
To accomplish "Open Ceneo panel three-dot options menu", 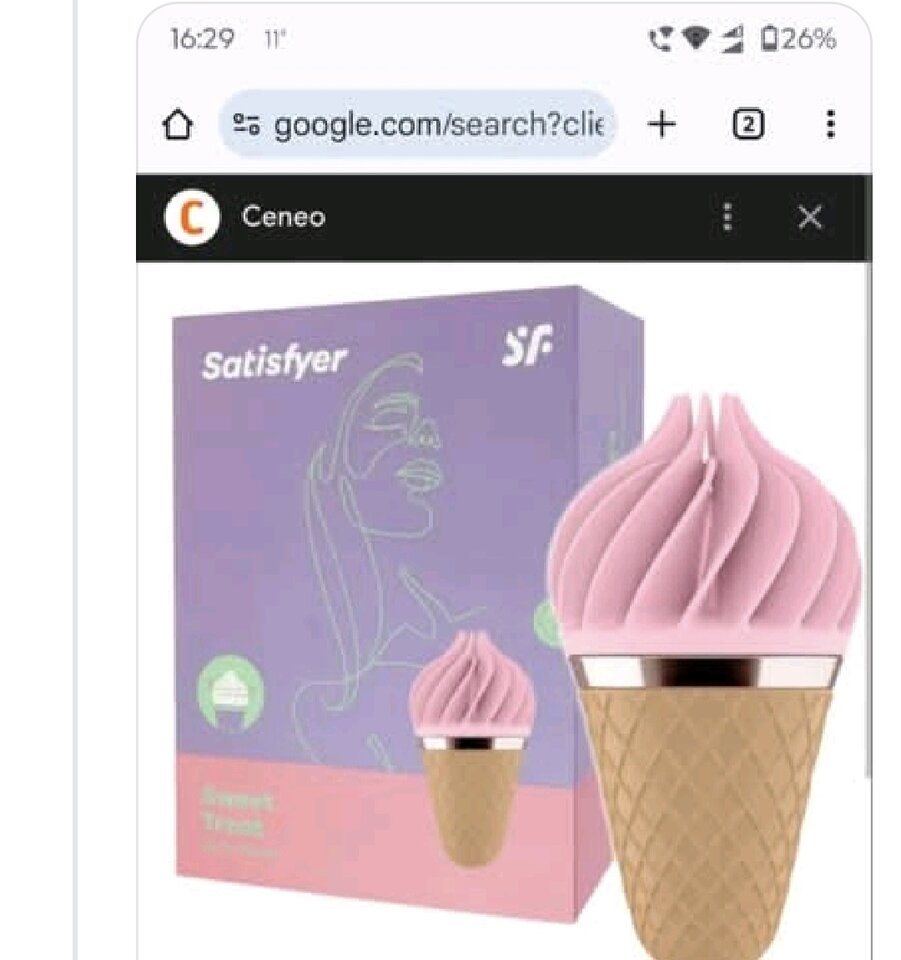I will tap(727, 217).
